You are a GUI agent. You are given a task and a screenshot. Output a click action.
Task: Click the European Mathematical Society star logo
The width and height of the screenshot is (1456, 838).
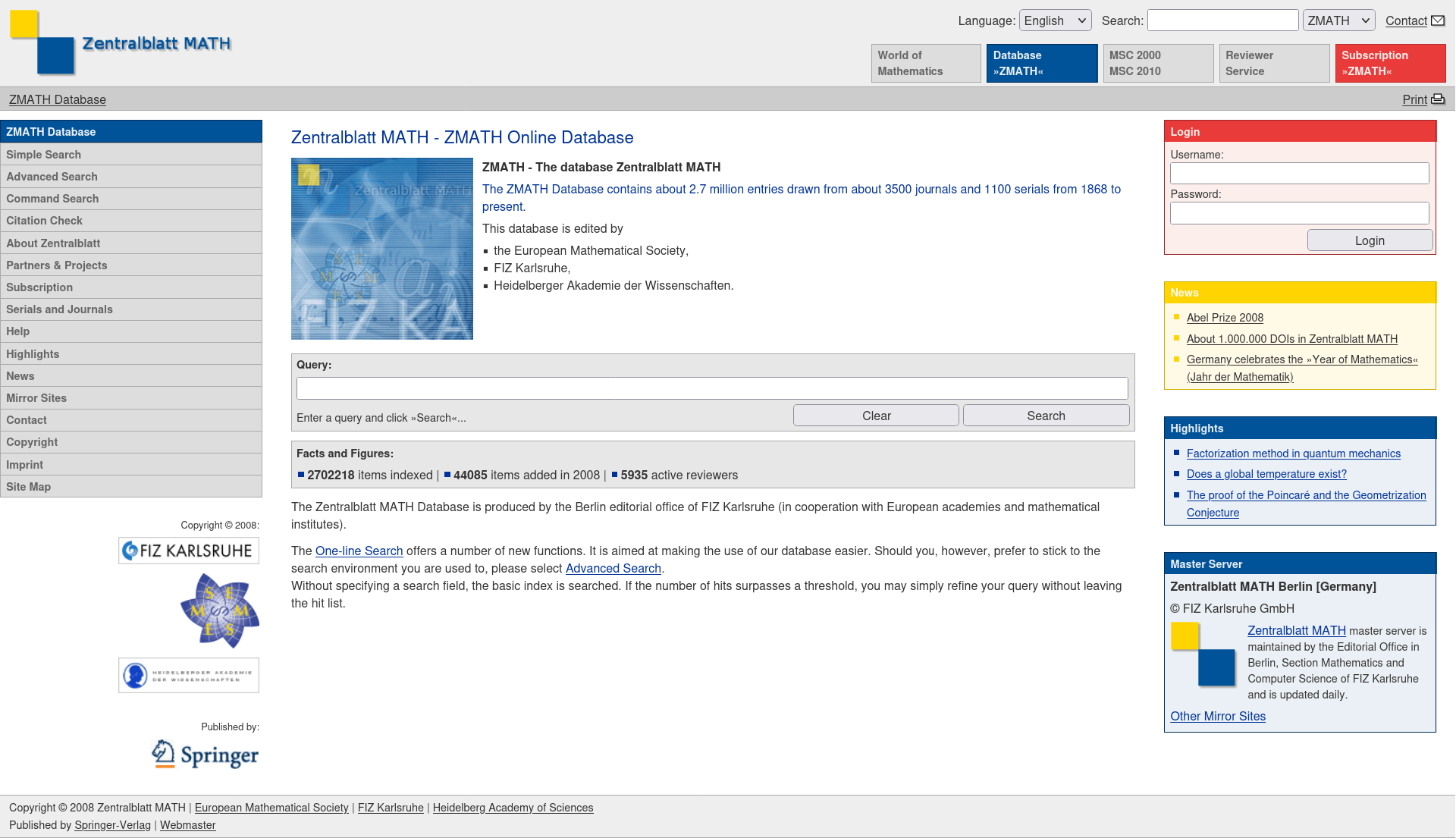(x=220, y=610)
